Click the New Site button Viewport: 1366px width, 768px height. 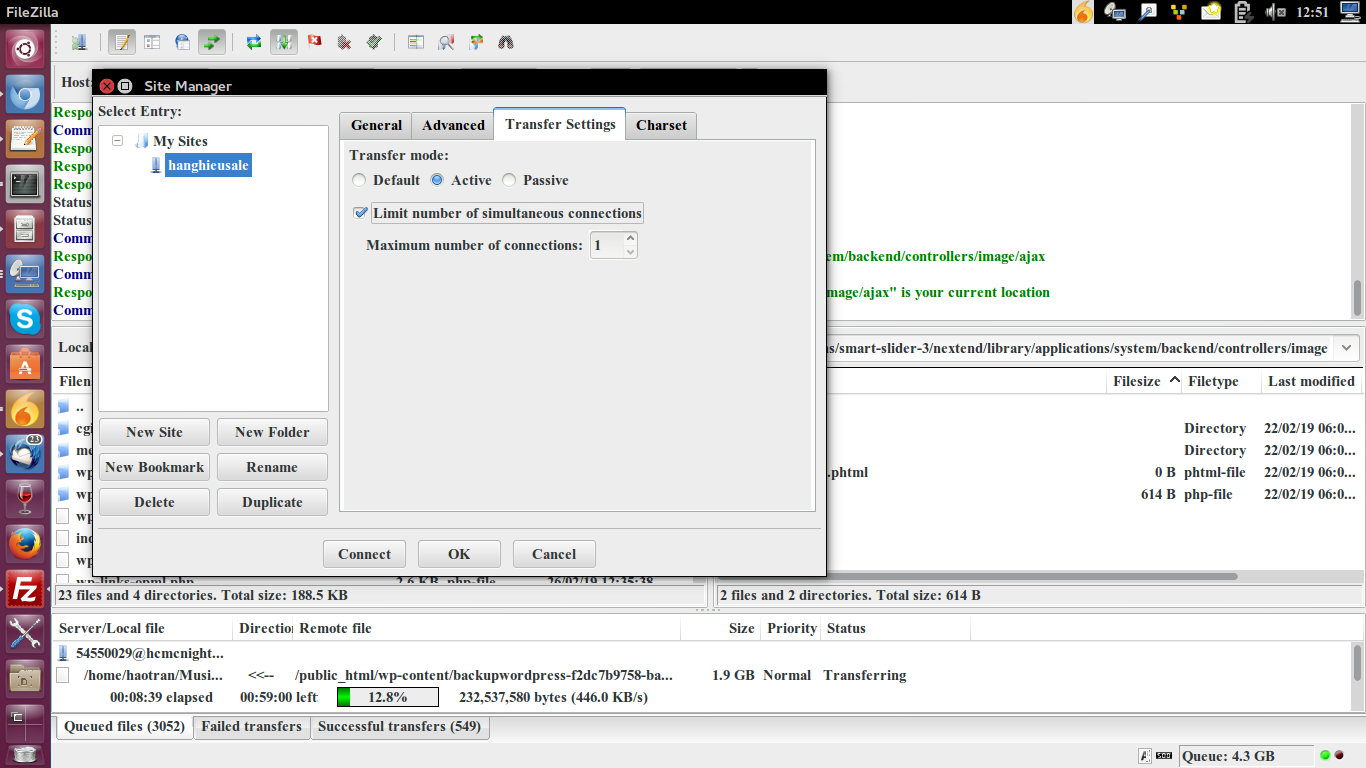(154, 432)
